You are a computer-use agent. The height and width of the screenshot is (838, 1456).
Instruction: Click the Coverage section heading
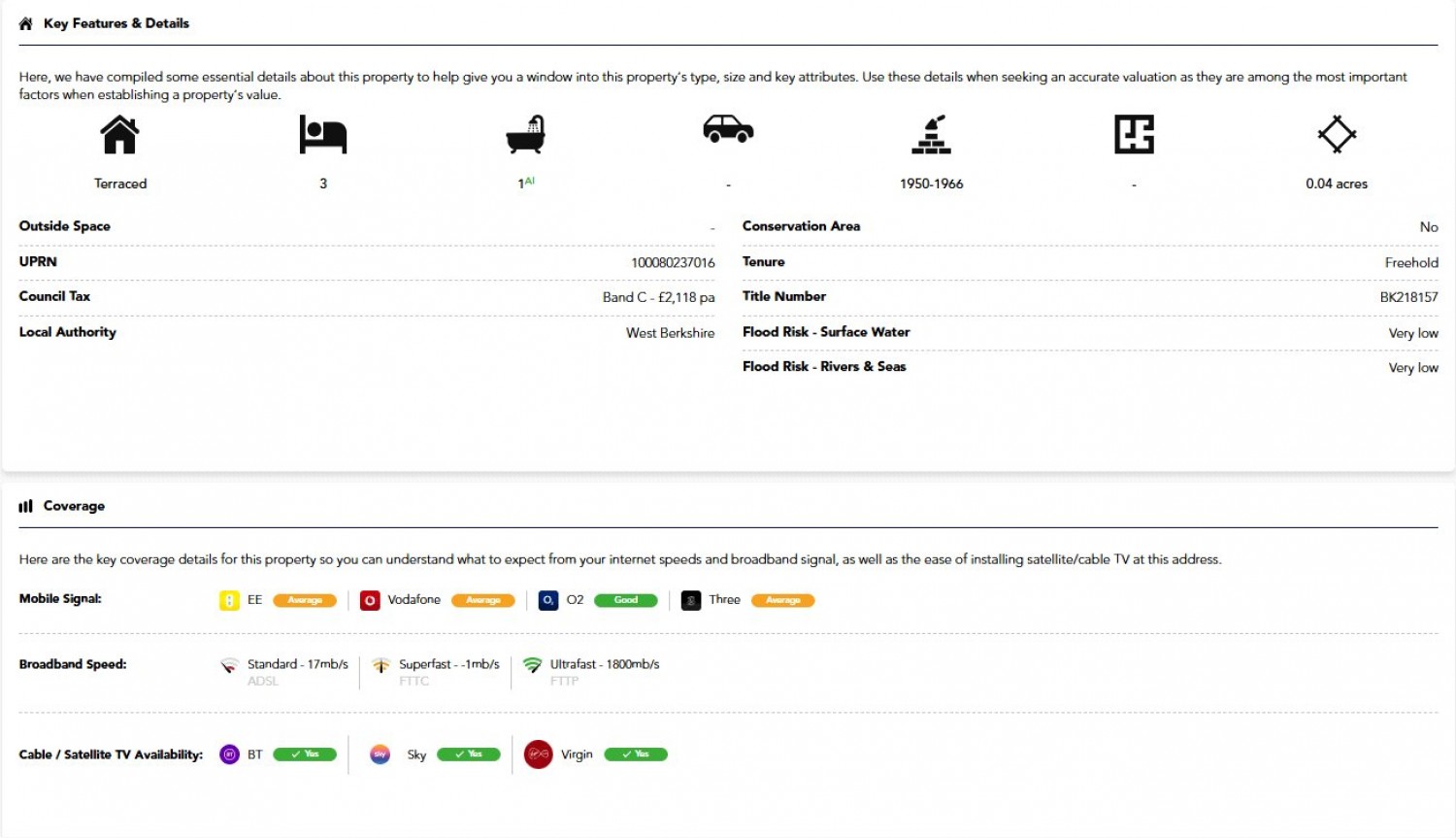(x=74, y=506)
